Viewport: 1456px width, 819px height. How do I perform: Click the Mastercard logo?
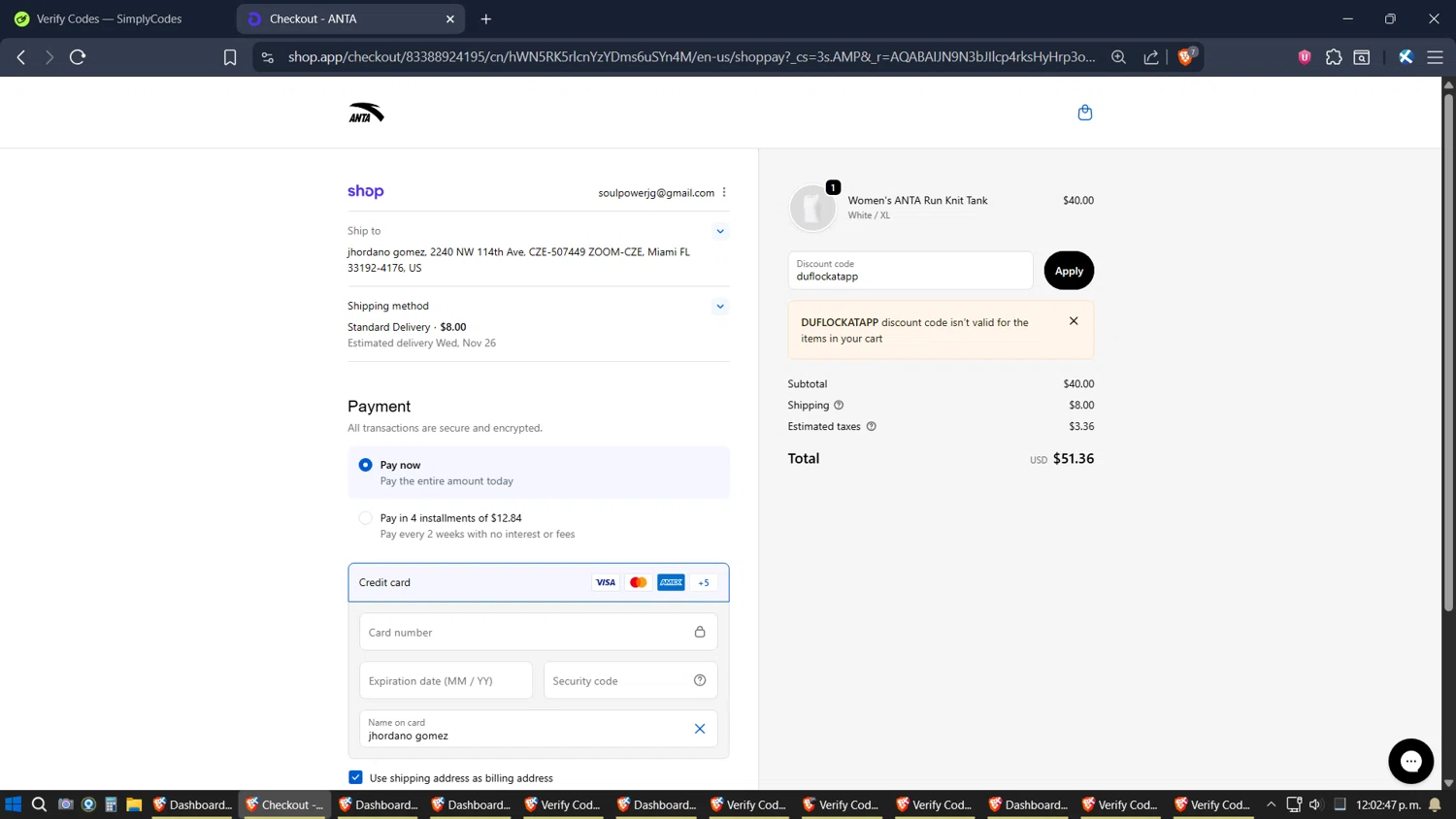point(638,582)
